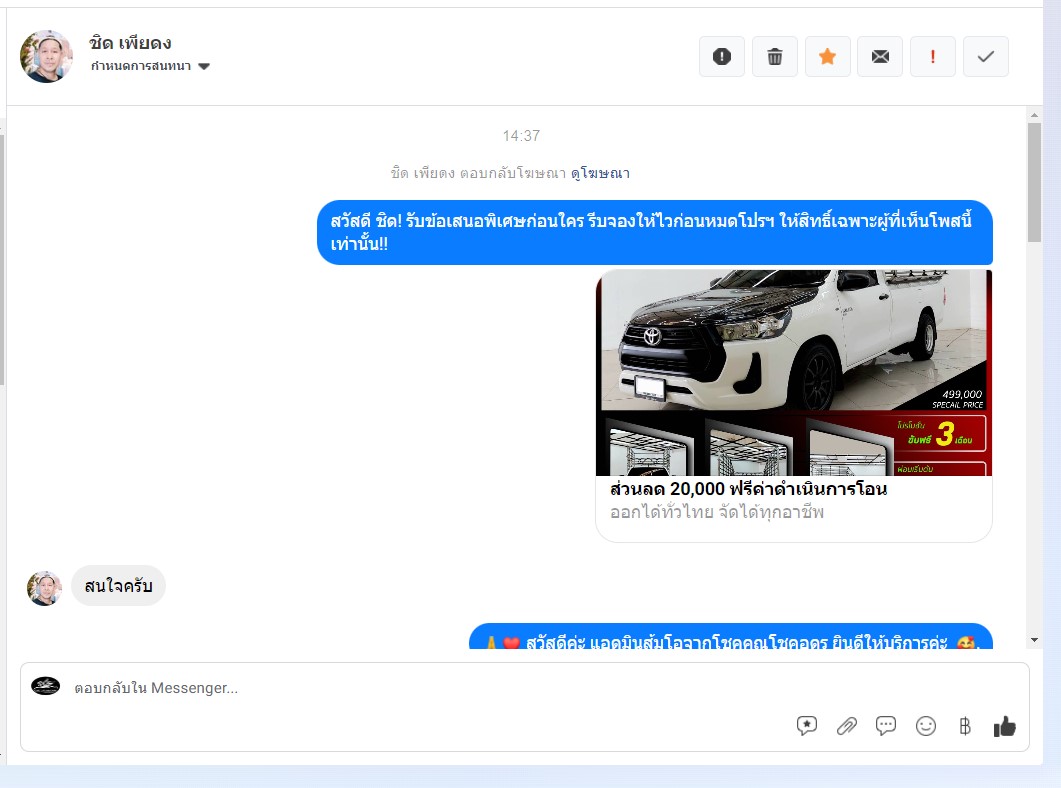Click ad title ส่วนลด 20,000 ฟรีค่าดำเนินการโอน
The image size is (1061, 788).
748,488
